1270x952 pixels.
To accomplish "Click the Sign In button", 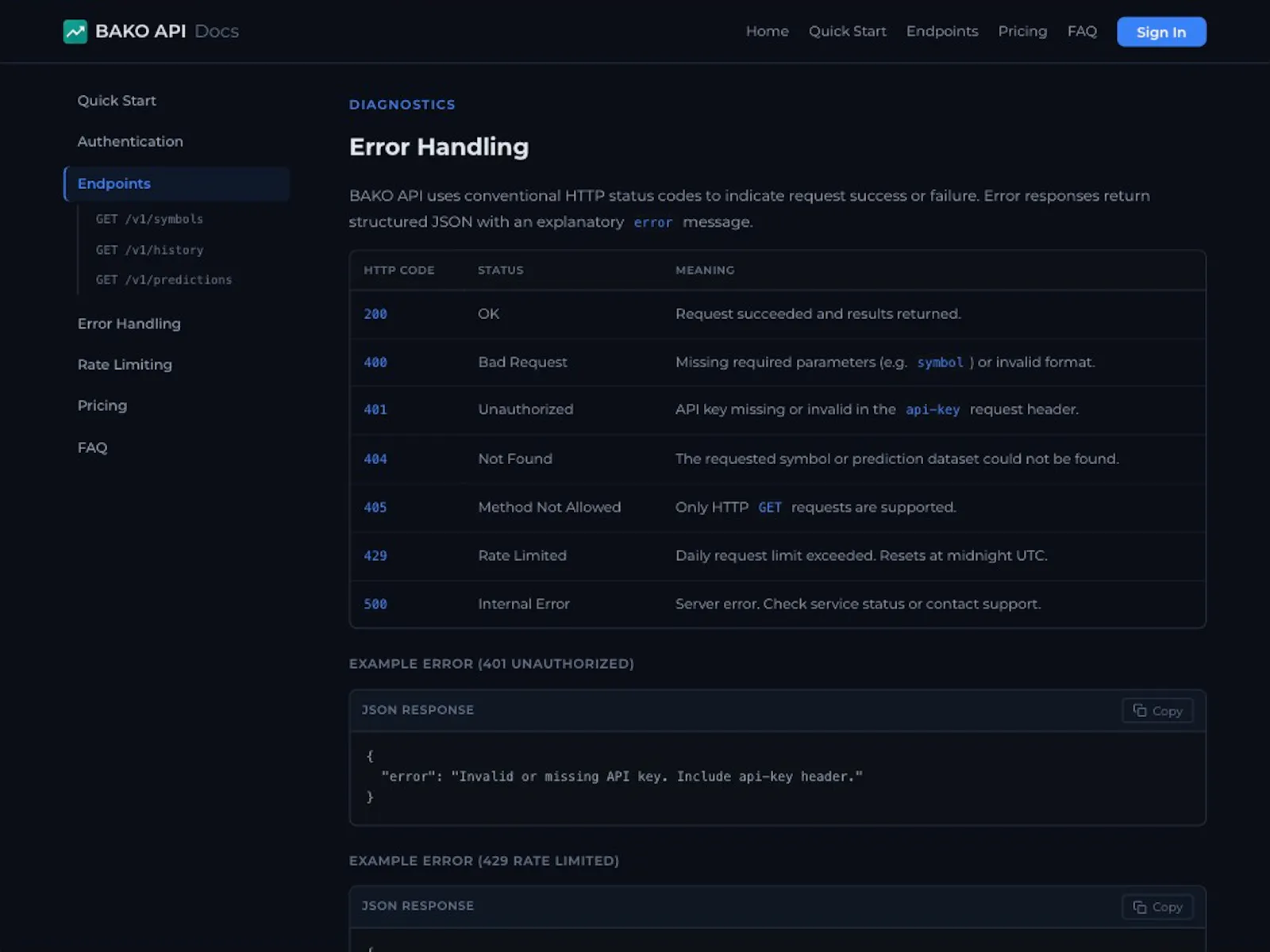I will 1161,32.
